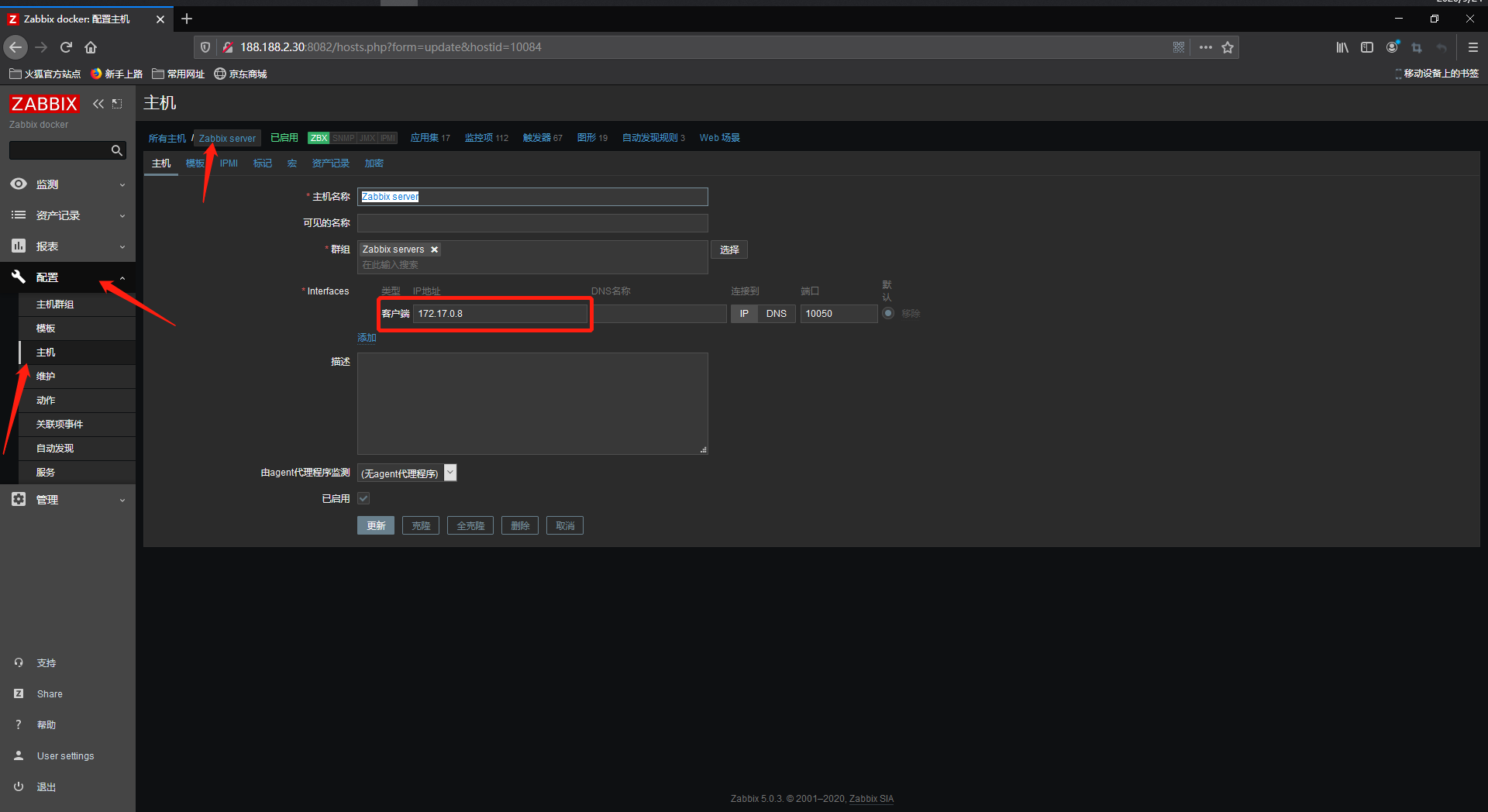Open the QR code icon in address bar
The width and height of the screenshot is (1488, 812).
coord(1179,47)
